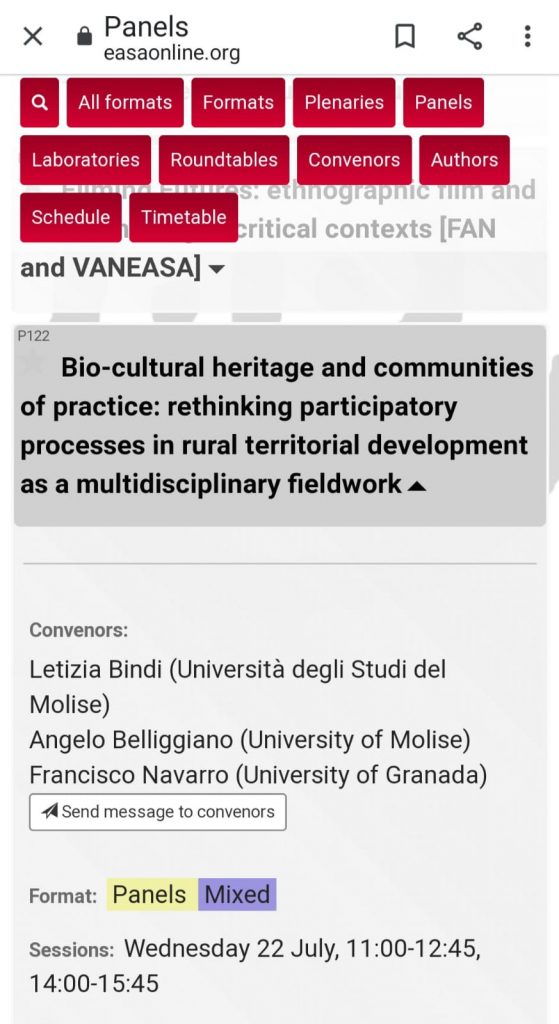Show the Roundtables listing
The height and width of the screenshot is (1024, 559).
[224, 160]
